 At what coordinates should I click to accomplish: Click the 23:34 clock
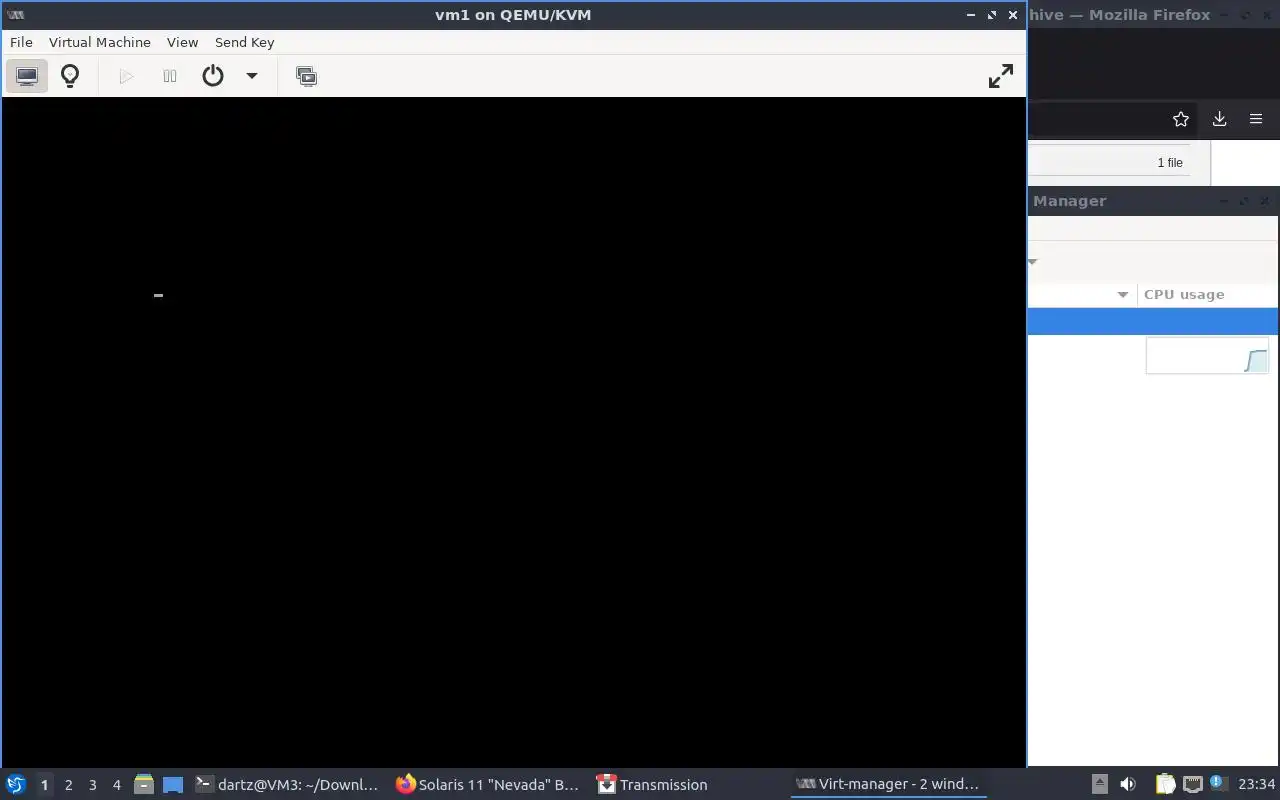1257,784
